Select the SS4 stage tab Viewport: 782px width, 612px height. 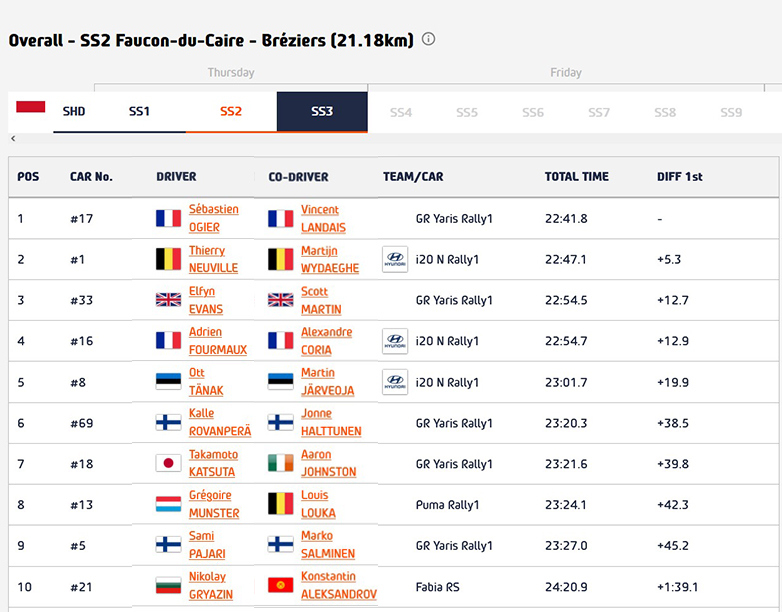coord(401,113)
